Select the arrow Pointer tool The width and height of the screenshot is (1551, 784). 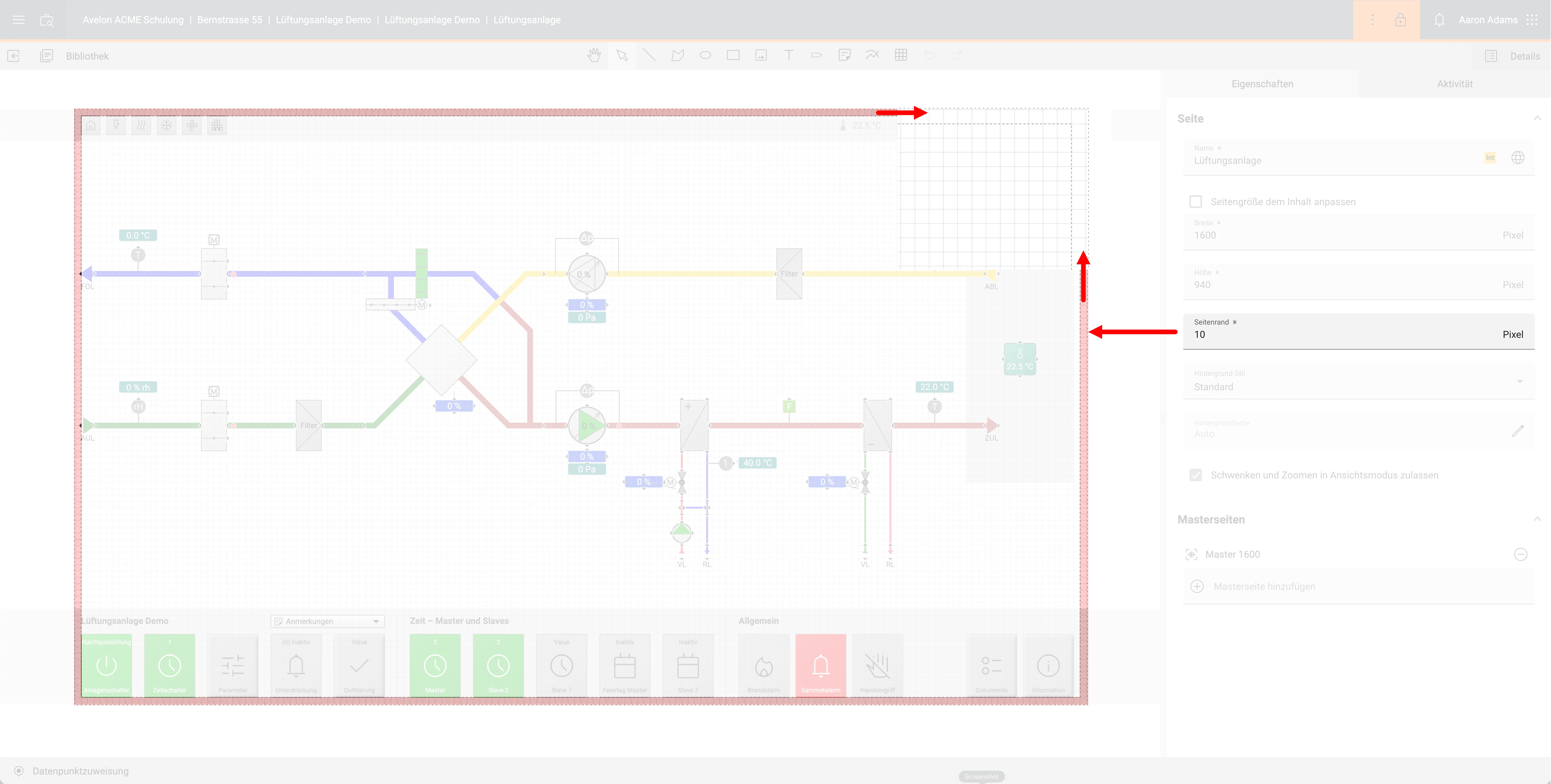point(622,55)
